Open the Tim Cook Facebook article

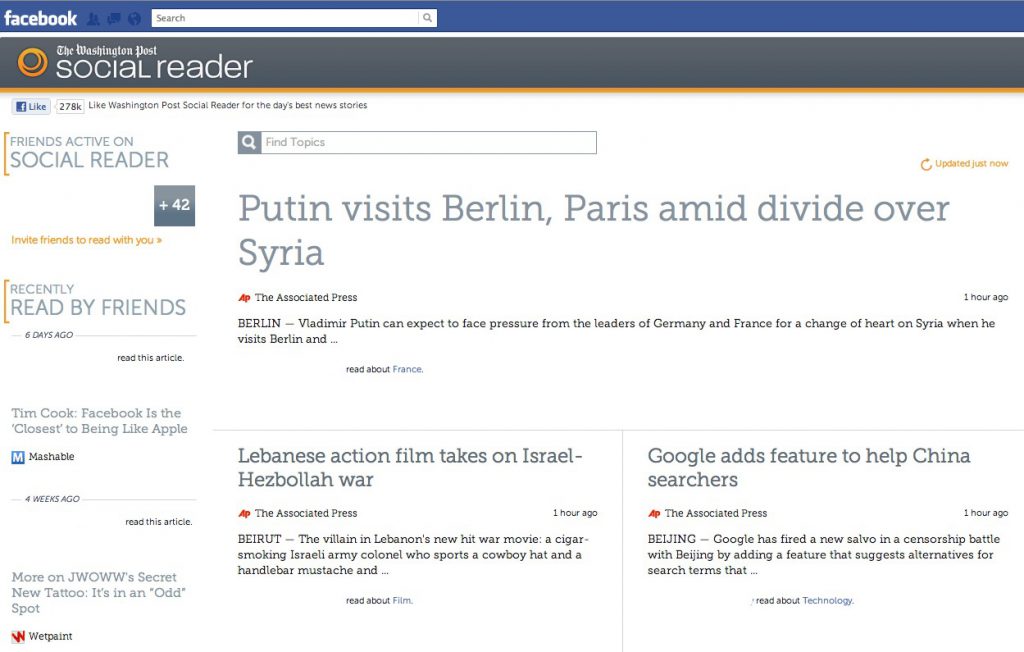click(x=99, y=421)
